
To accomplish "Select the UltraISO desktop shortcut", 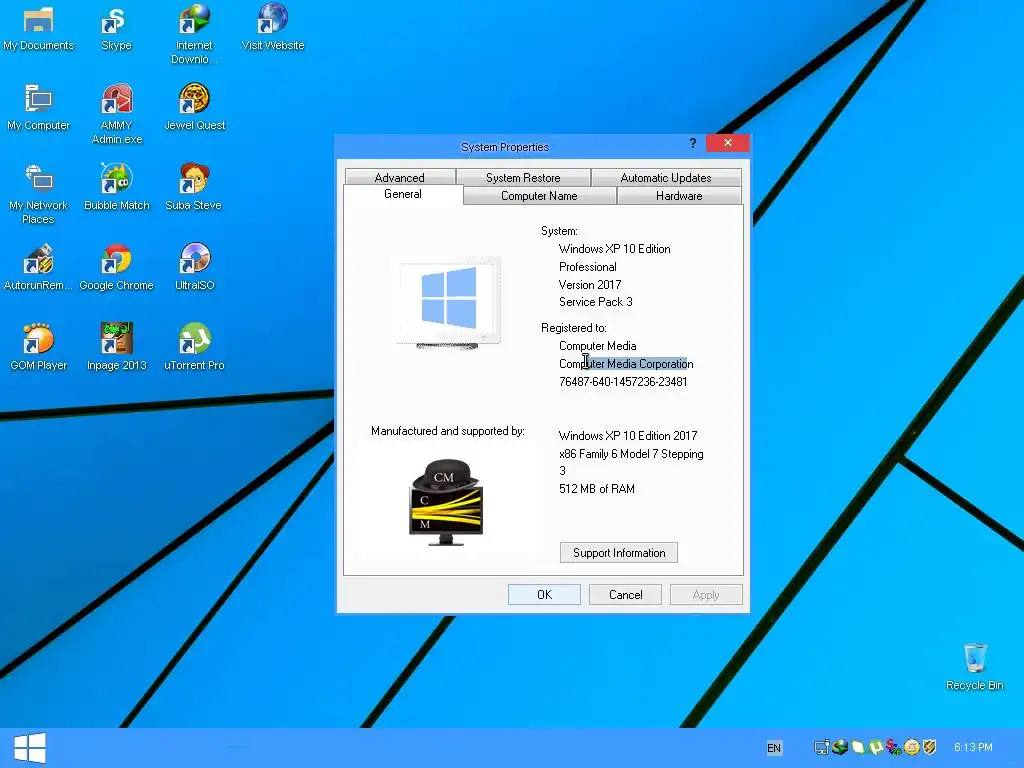I will click(194, 268).
